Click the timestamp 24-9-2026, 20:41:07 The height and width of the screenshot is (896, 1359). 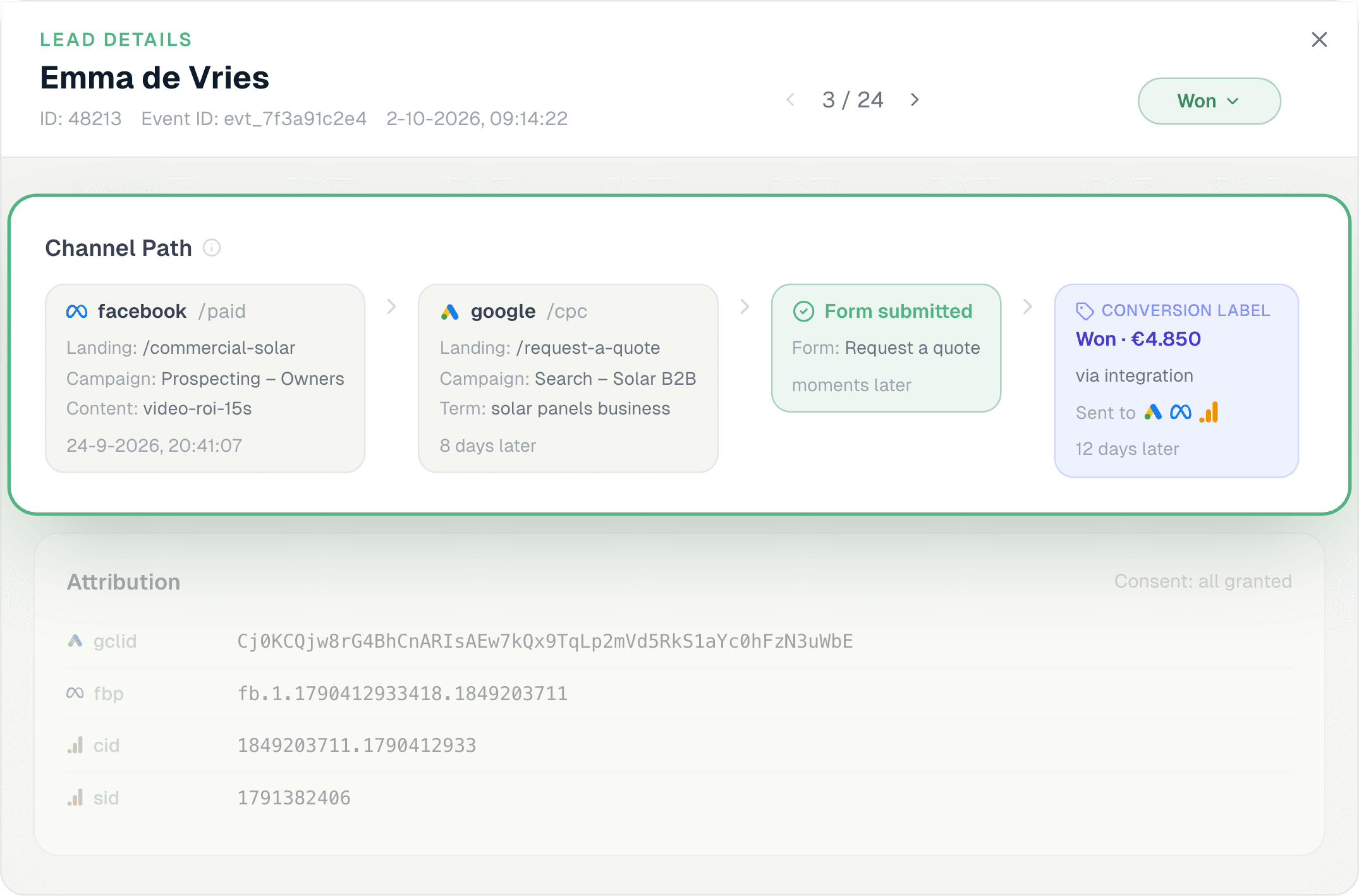tap(154, 446)
